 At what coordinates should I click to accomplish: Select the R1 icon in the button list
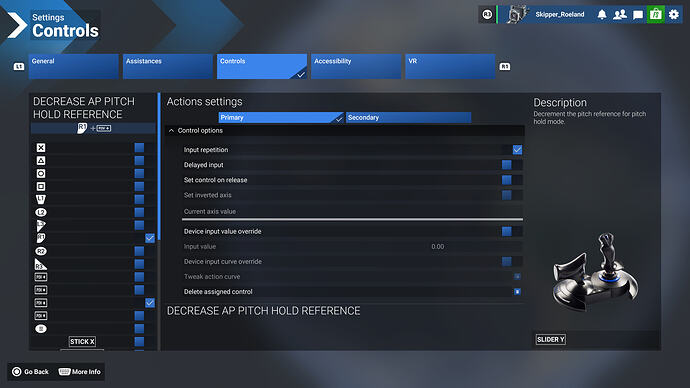coord(41,238)
